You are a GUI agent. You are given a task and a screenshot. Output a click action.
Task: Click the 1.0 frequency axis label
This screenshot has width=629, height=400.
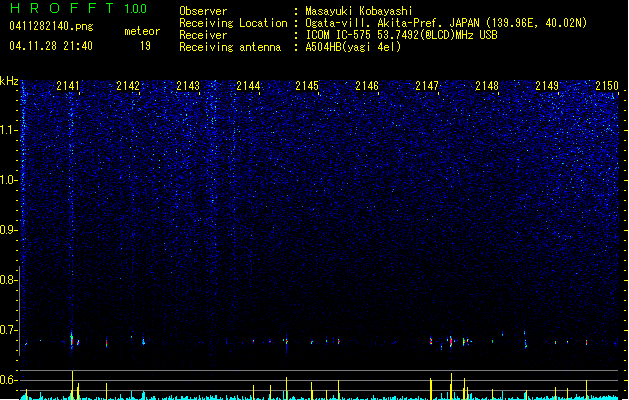9,180
